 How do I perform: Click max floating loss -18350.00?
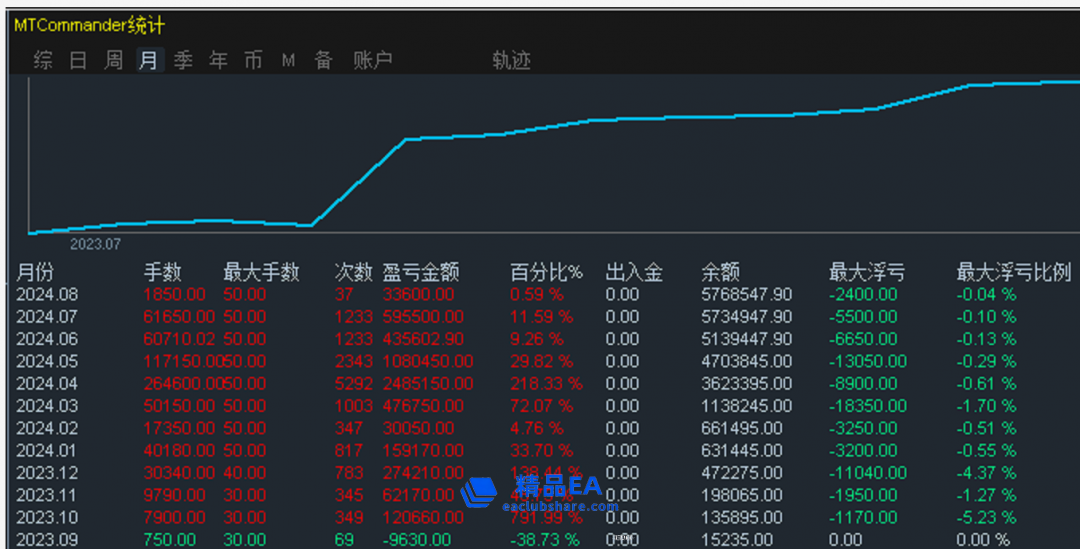(x=868, y=406)
